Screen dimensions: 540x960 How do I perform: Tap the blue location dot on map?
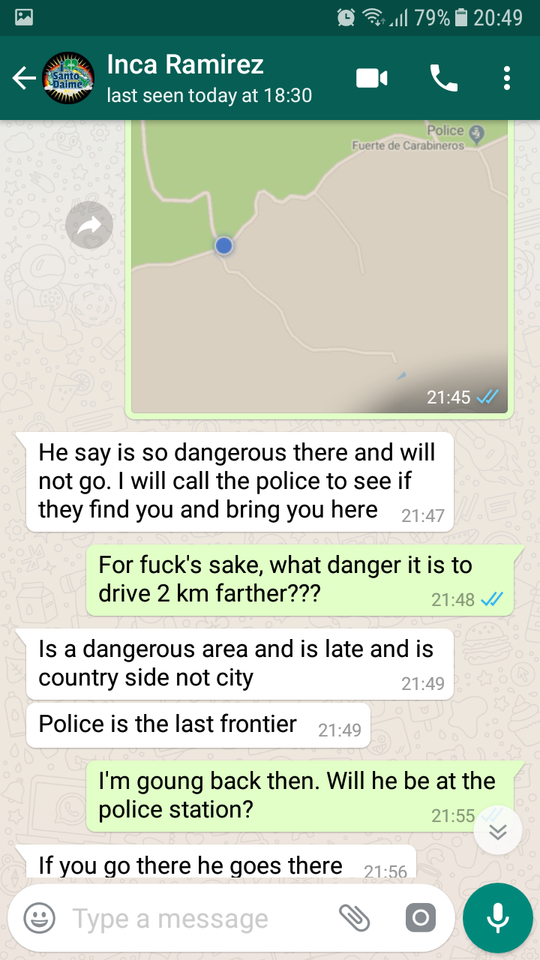click(x=224, y=246)
